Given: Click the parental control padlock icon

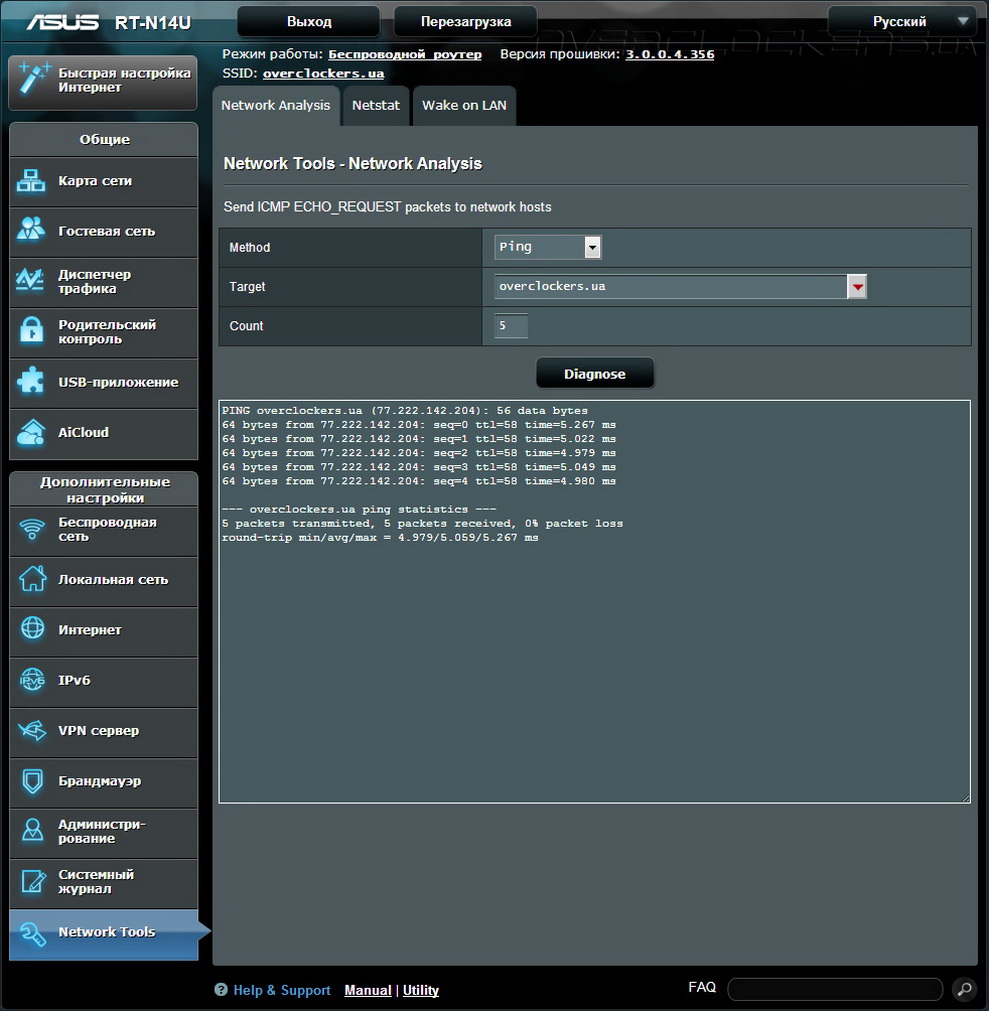Looking at the screenshot, I should pos(32,331).
